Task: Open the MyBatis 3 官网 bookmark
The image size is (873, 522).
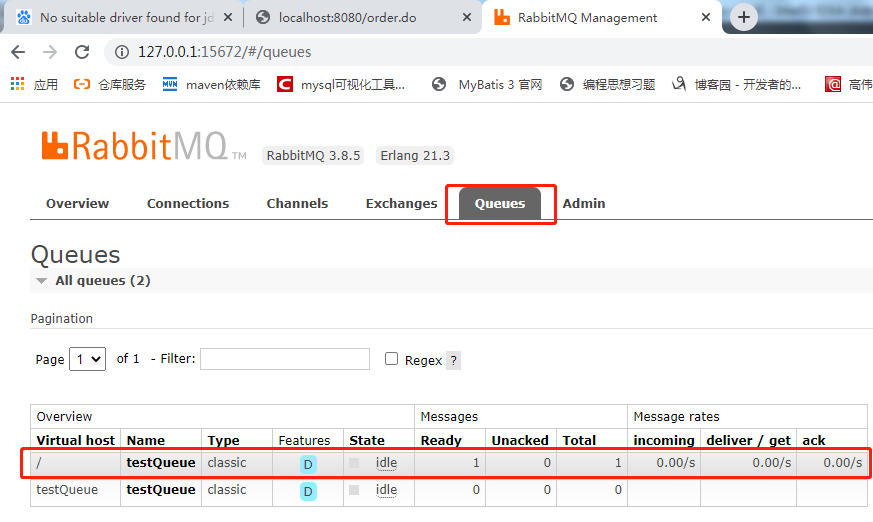Action: [x=487, y=85]
